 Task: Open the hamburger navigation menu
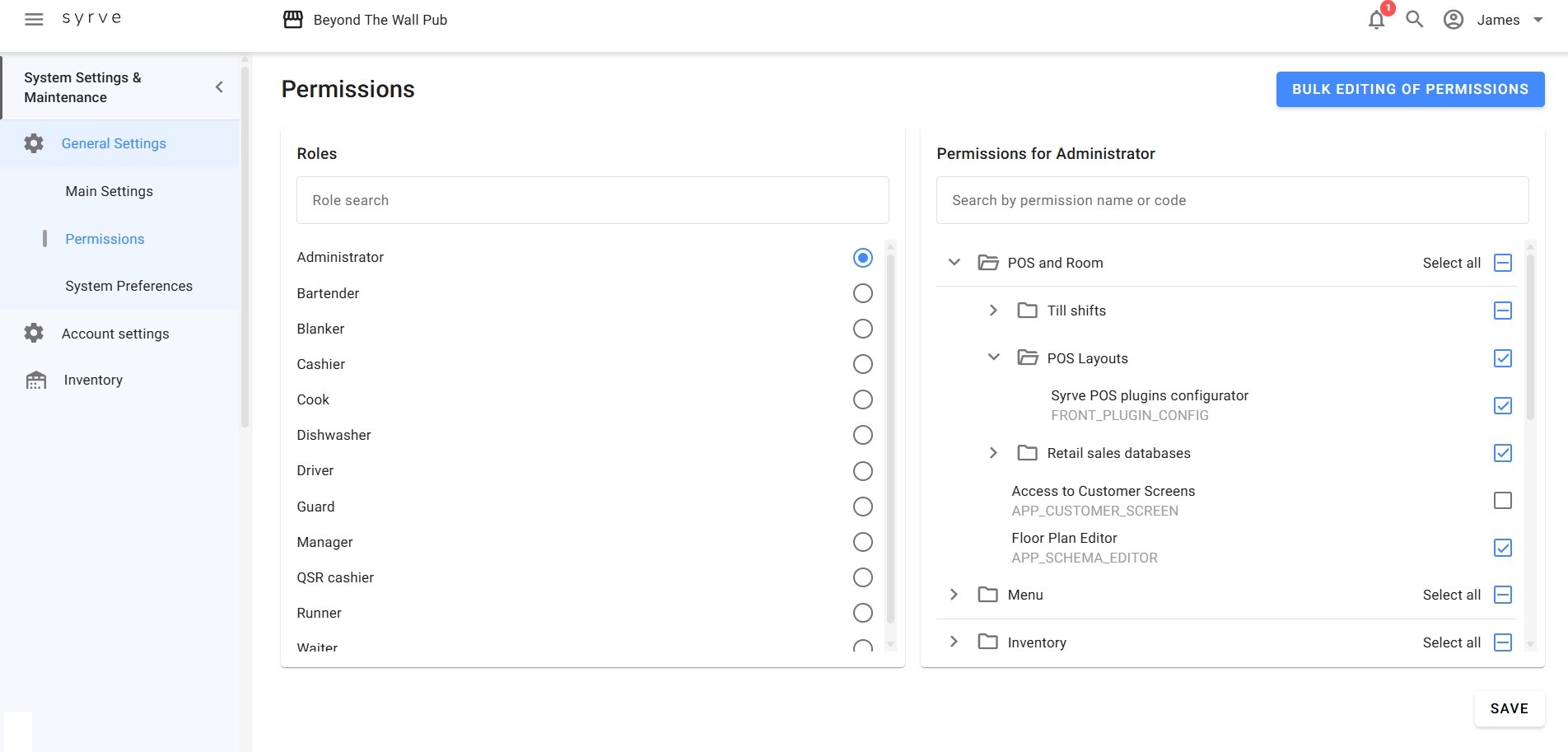34,19
